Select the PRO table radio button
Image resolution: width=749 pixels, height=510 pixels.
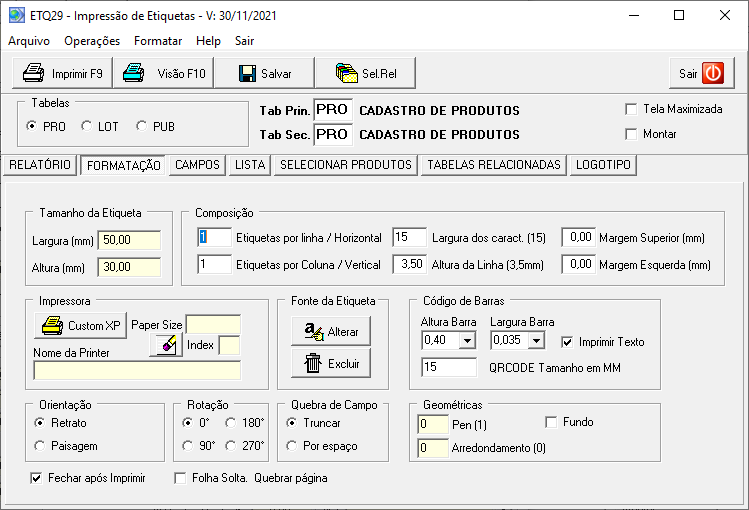[x=32, y=126]
